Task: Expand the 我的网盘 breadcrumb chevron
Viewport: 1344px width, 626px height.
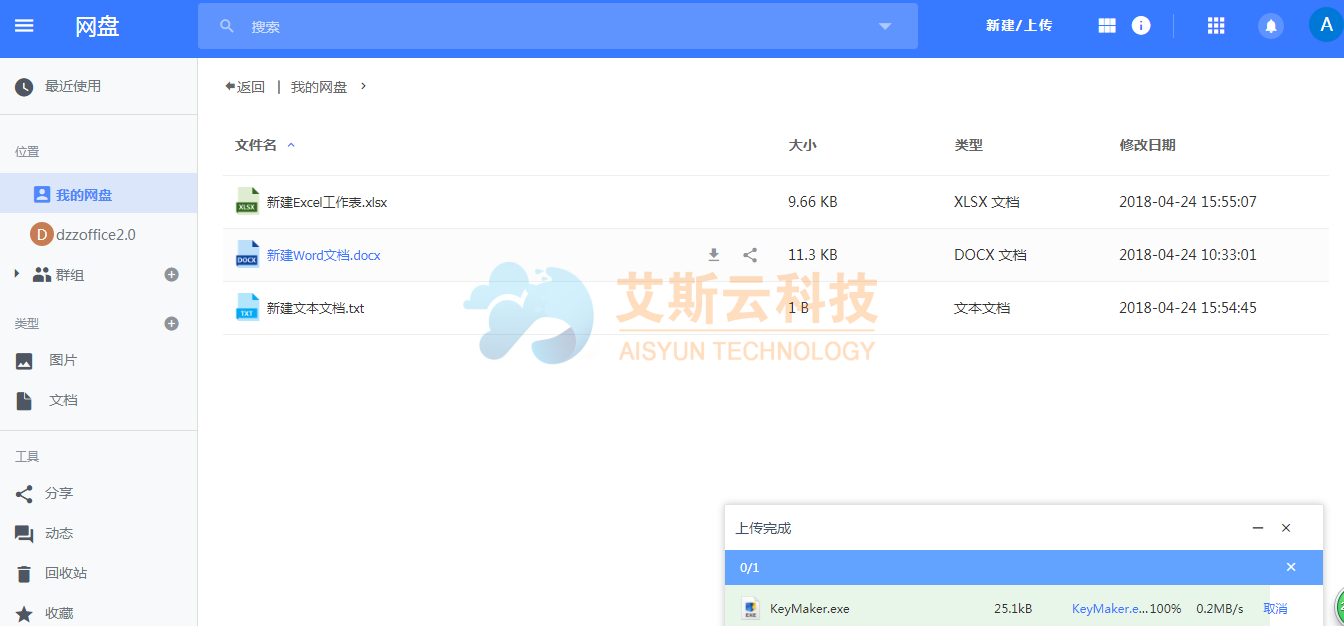Action: point(363,86)
